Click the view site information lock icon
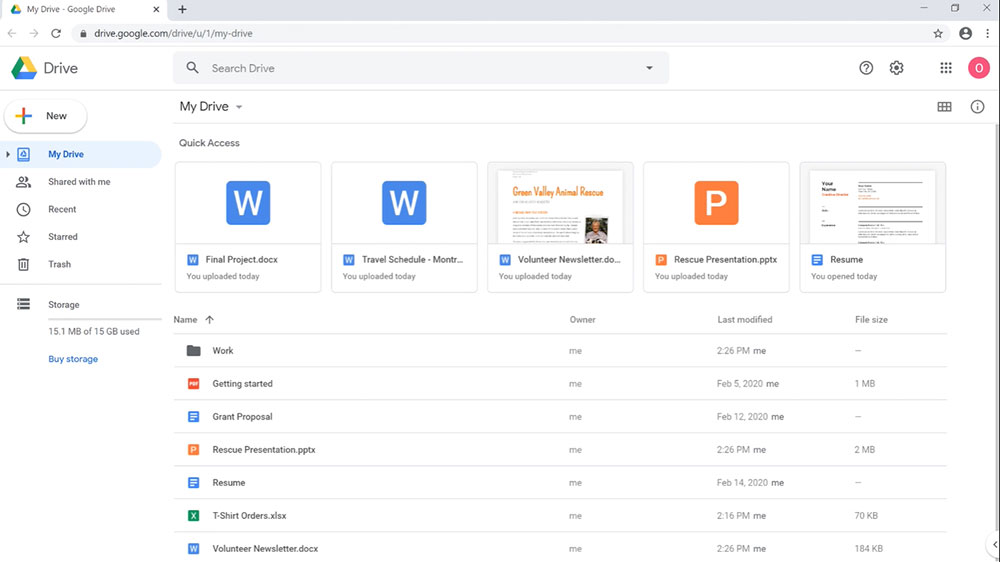This screenshot has height=562, width=1000. 83,34
